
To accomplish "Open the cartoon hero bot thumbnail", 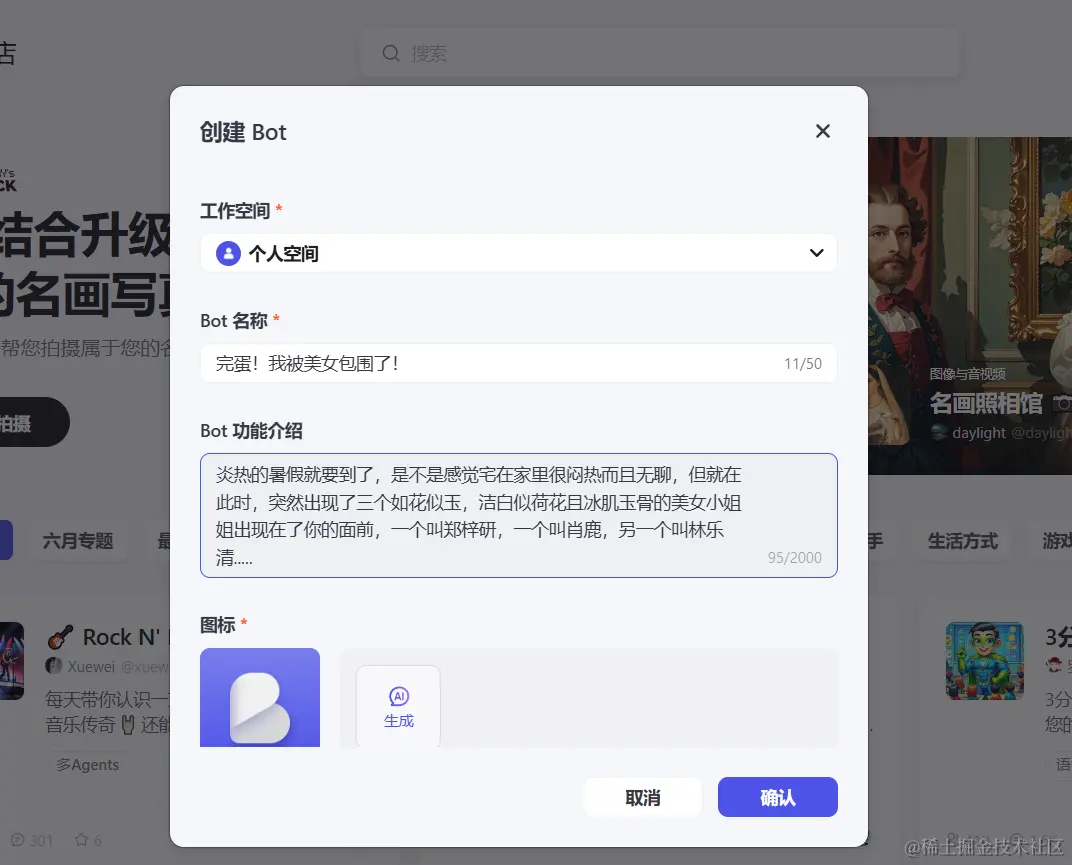I will pyautogui.click(x=984, y=661).
